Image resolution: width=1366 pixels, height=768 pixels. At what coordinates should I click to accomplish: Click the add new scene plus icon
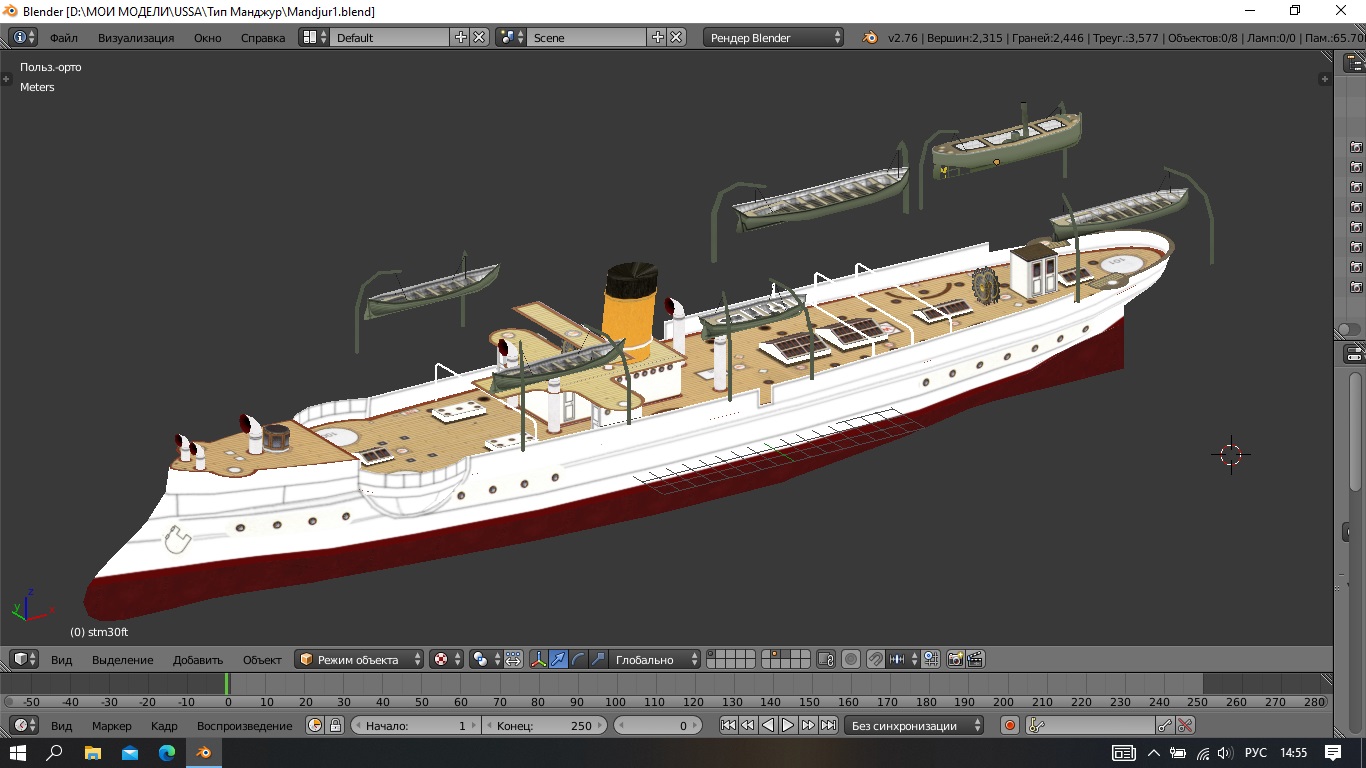point(657,37)
